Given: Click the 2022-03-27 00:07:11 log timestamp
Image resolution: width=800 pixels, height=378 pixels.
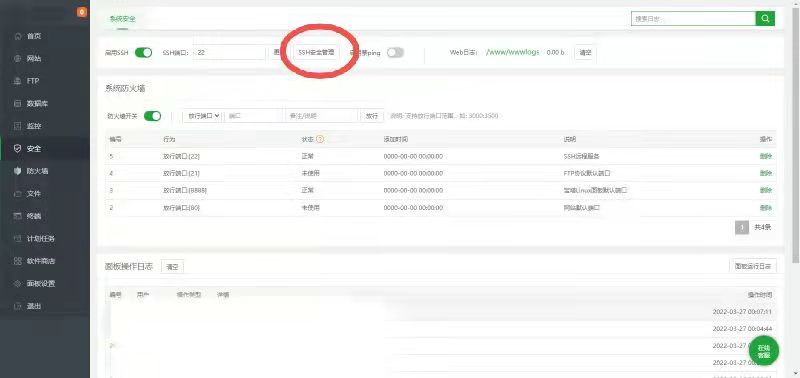Looking at the screenshot, I should [x=742, y=312].
